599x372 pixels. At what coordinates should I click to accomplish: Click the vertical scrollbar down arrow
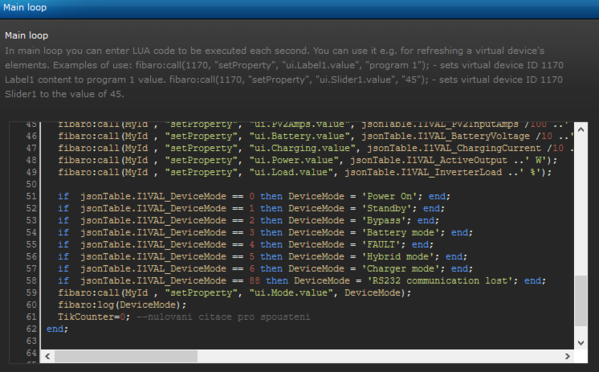(x=581, y=343)
